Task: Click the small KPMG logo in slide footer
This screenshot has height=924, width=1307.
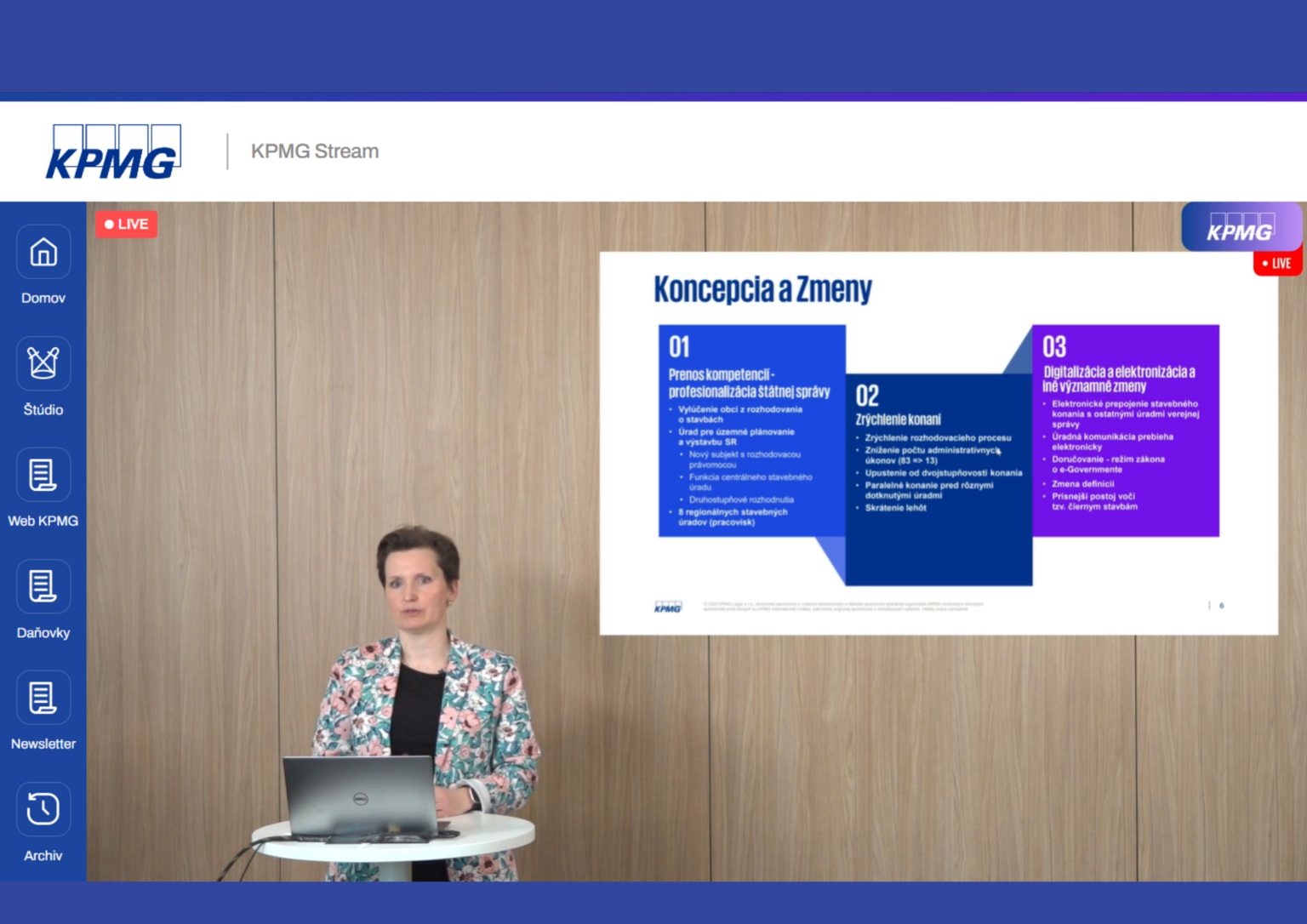Action: click(x=668, y=607)
